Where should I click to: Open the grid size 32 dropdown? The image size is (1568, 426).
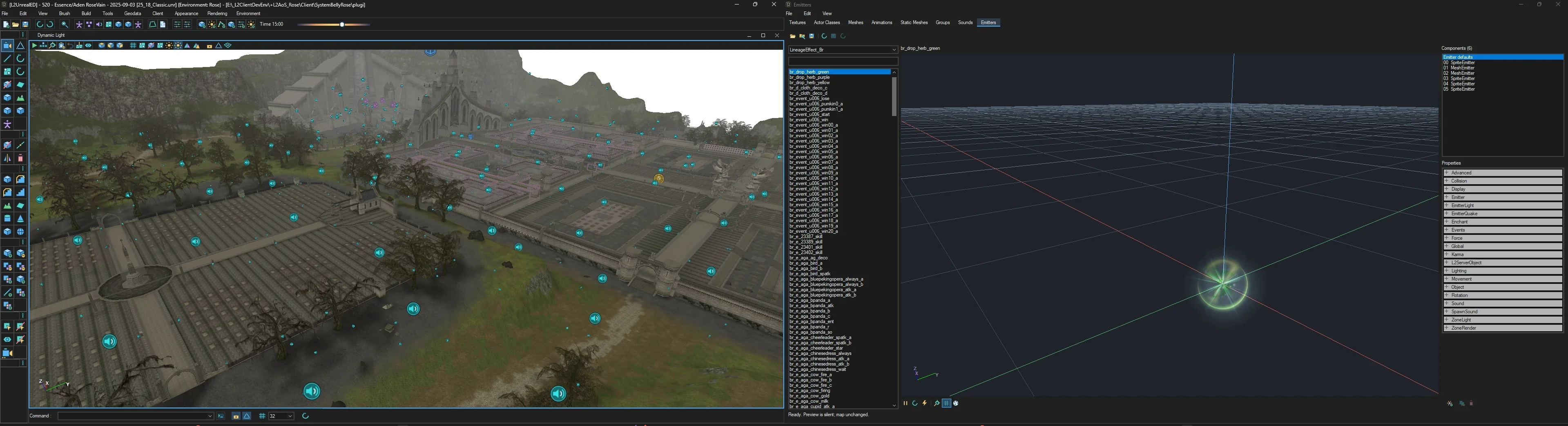(290, 416)
